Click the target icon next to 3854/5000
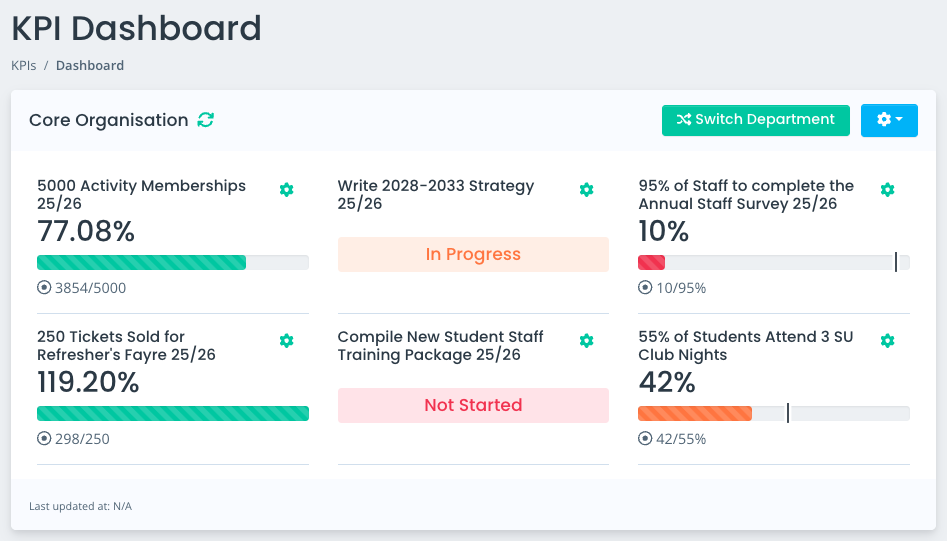Screen dimensions: 947x541 (x=44, y=288)
